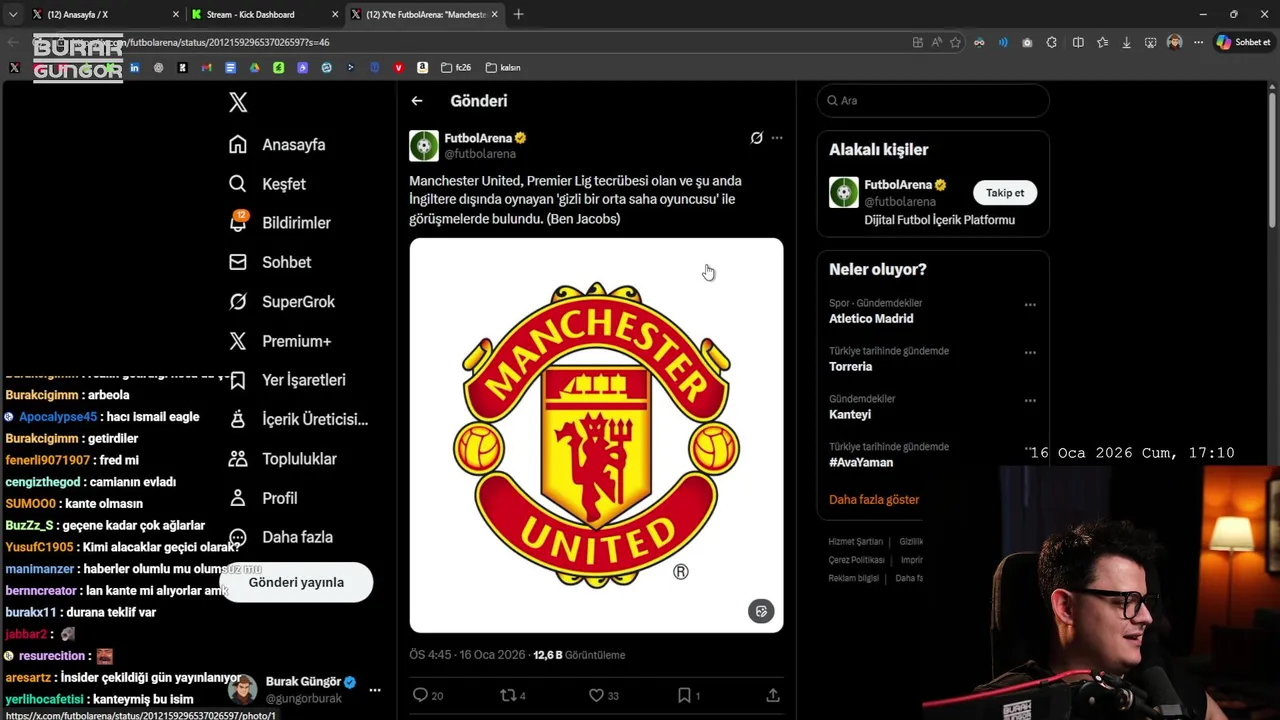Screen dimensions: 1280x720
Task: Open a new browser tab
Action: [518, 14]
